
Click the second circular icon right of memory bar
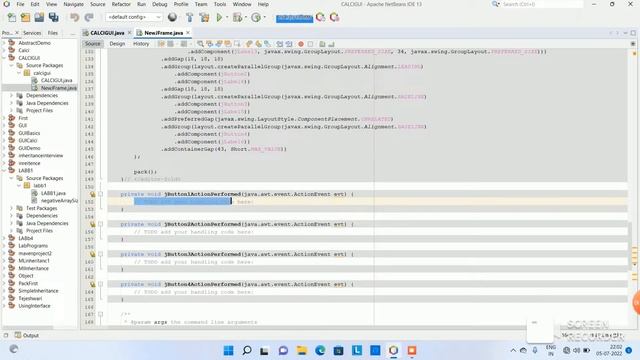(335, 17)
